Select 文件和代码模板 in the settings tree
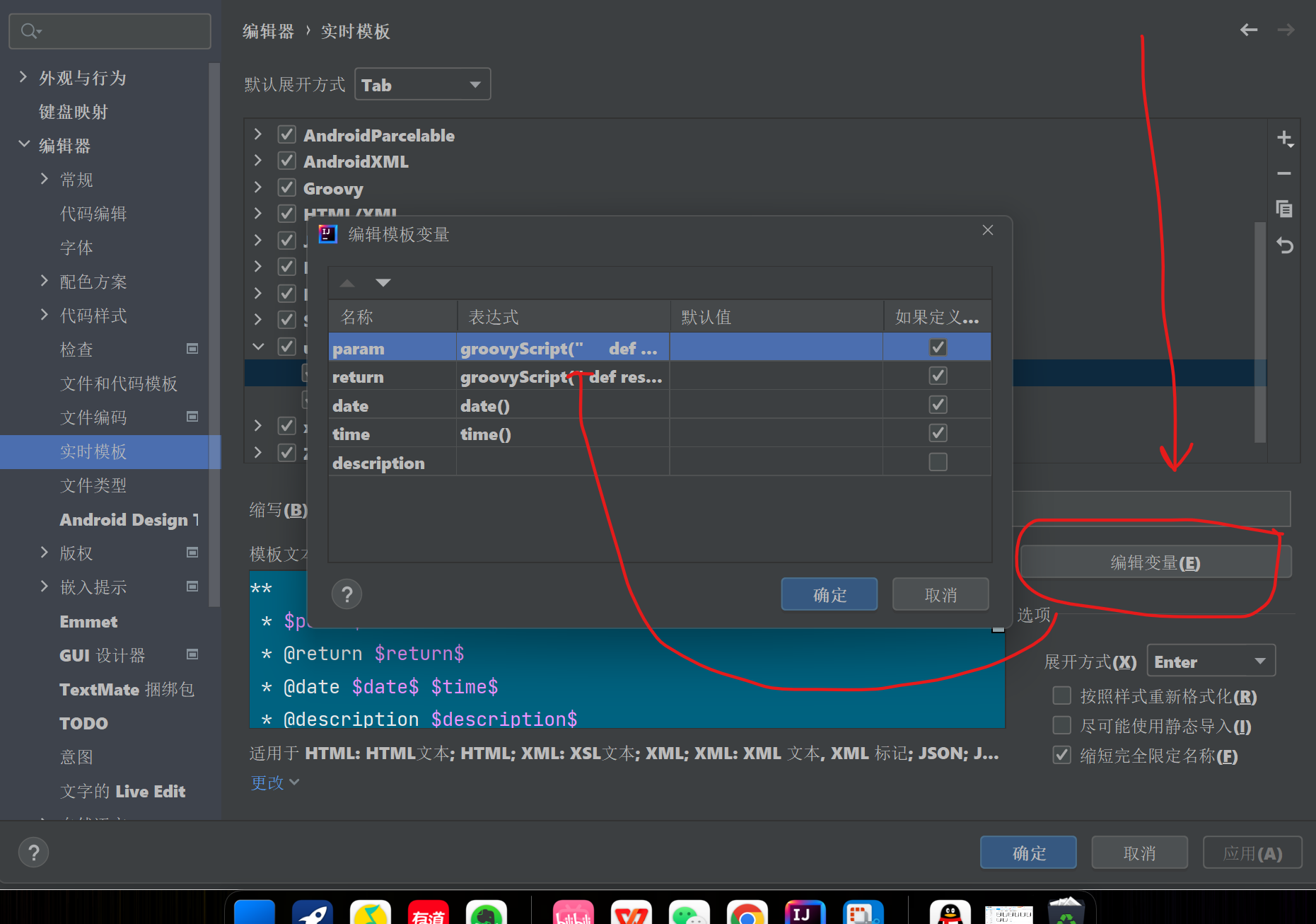 tap(119, 383)
